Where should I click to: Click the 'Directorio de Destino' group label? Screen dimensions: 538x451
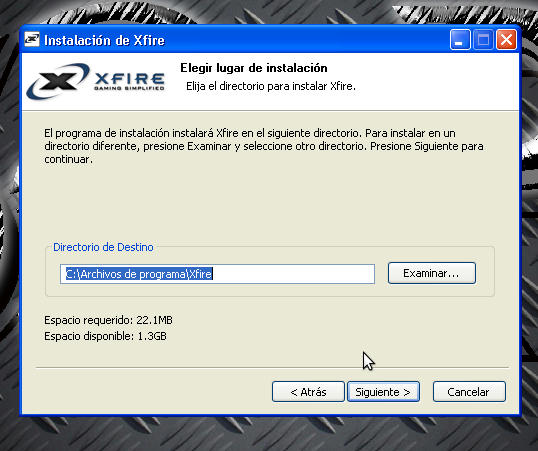[103, 247]
